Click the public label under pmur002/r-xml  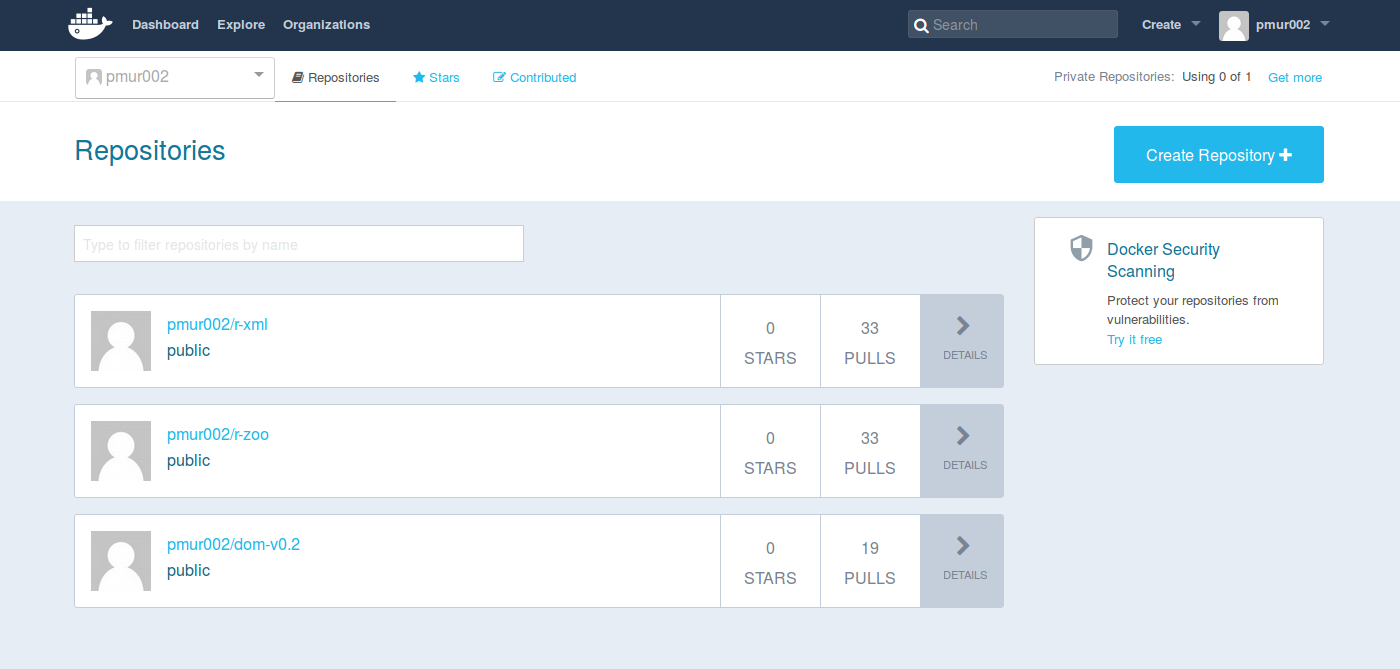[188, 351]
